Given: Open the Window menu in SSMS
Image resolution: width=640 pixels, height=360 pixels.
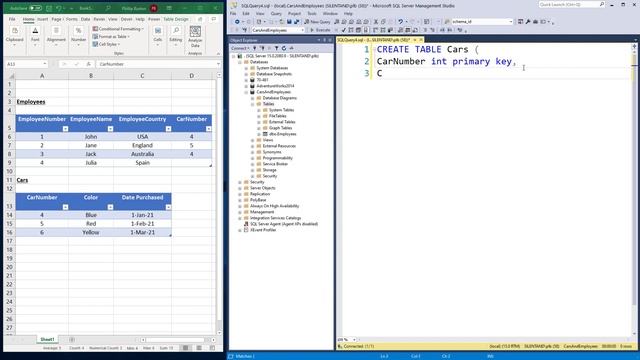Looking at the screenshot, I should pyautogui.click(x=330, y=13).
